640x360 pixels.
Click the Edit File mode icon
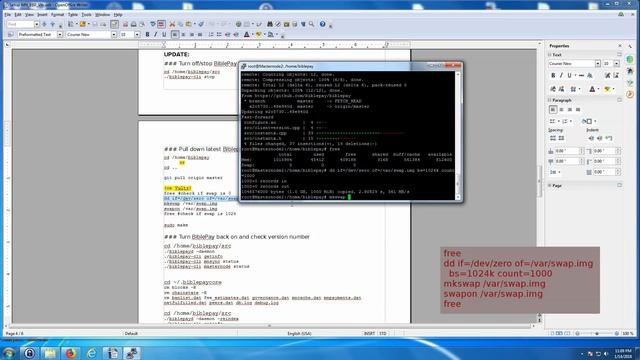pos(114,24)
